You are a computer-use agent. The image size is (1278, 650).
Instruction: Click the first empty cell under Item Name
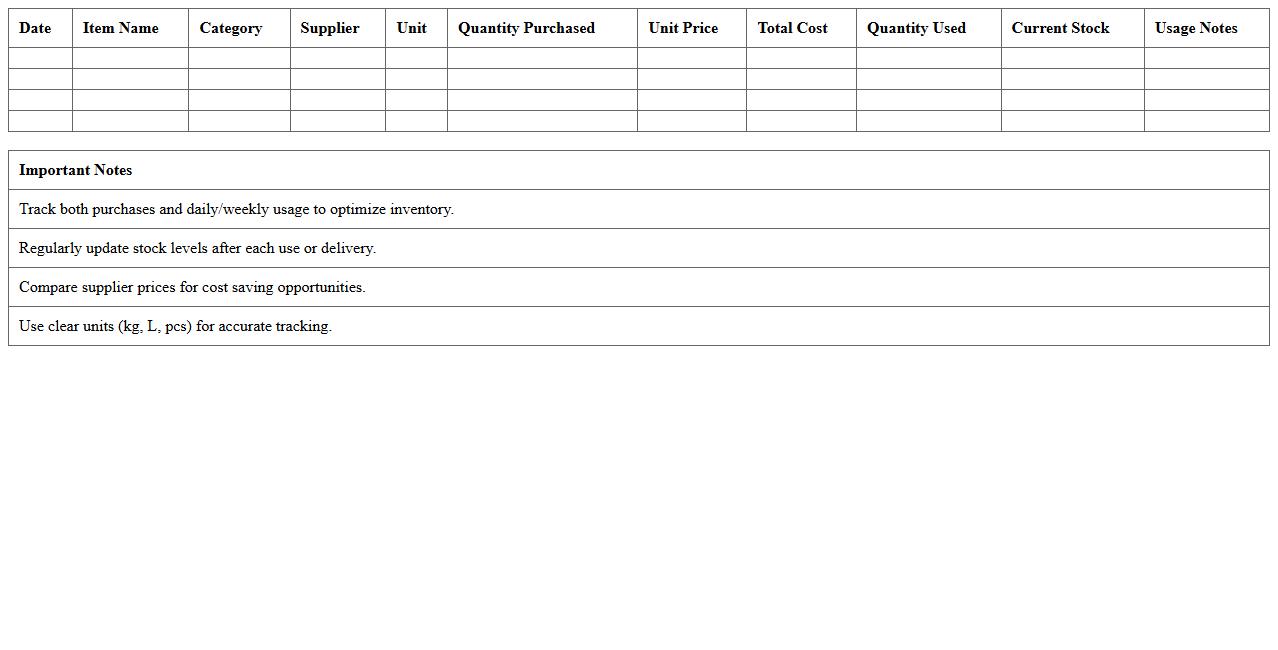pos(130,58)
